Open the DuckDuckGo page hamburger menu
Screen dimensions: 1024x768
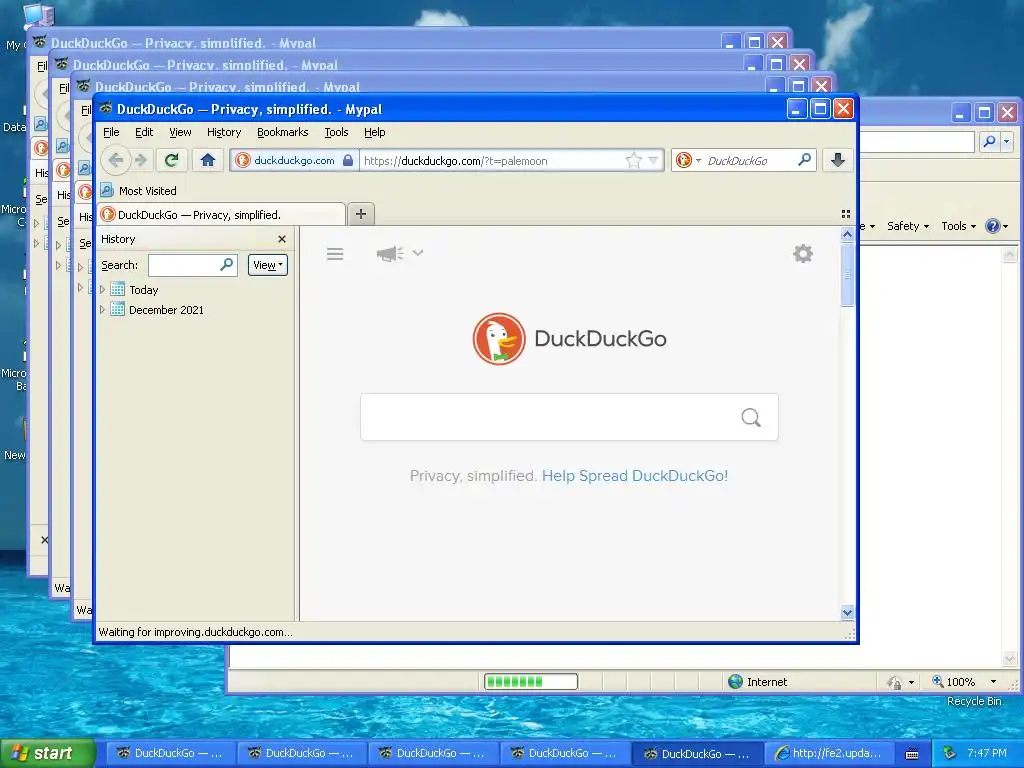tap(335, 254)
